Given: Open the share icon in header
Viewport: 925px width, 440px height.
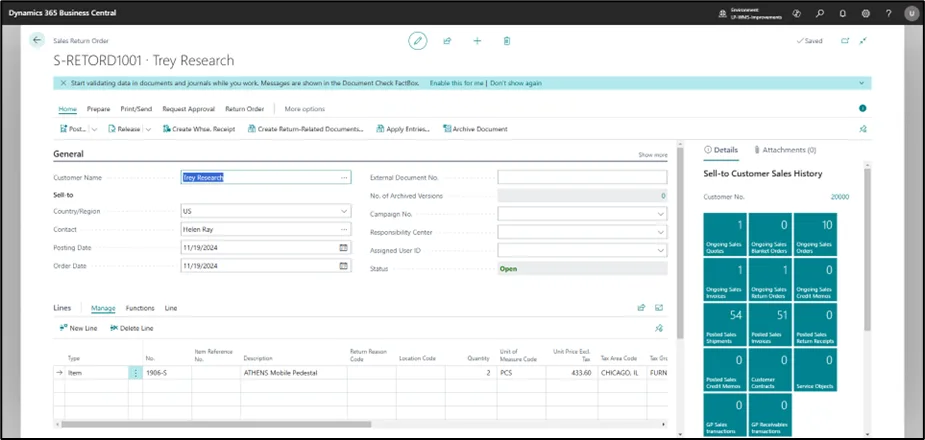Looking at the screenshot, I should click(447, 41).
